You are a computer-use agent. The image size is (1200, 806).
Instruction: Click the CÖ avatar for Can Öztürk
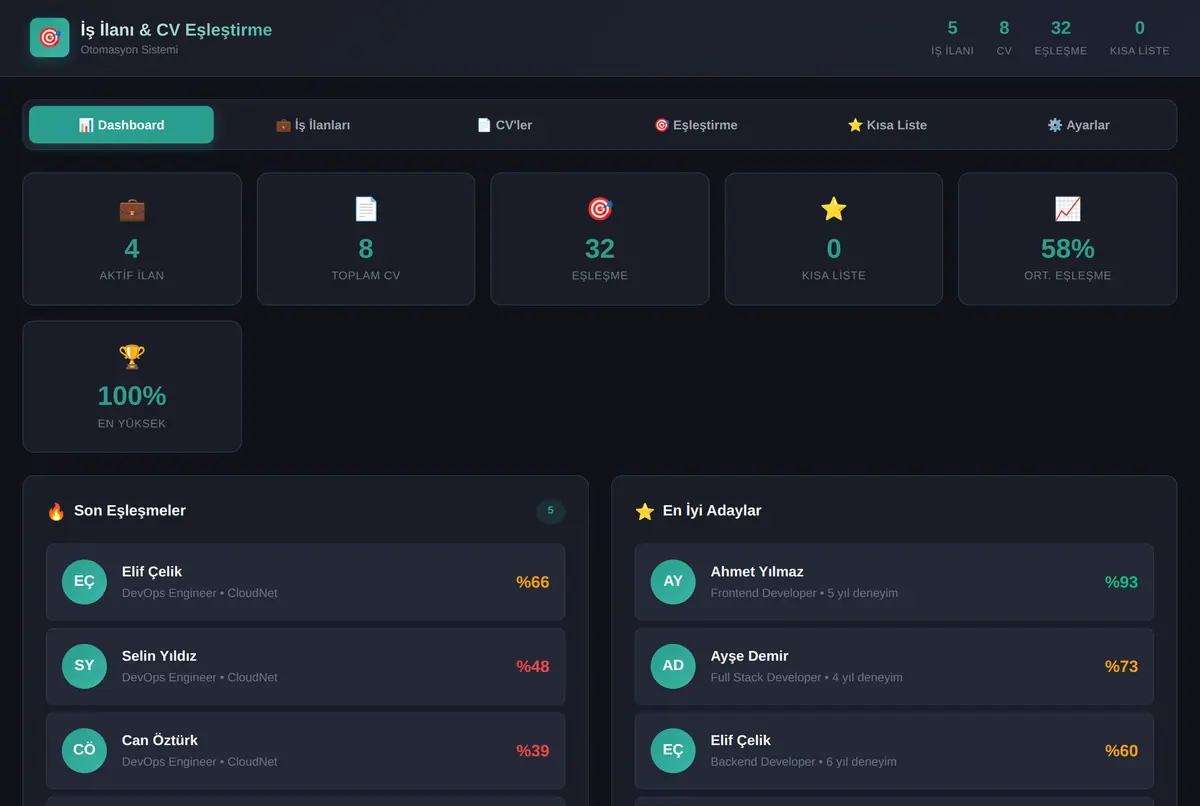pos(84,750)
